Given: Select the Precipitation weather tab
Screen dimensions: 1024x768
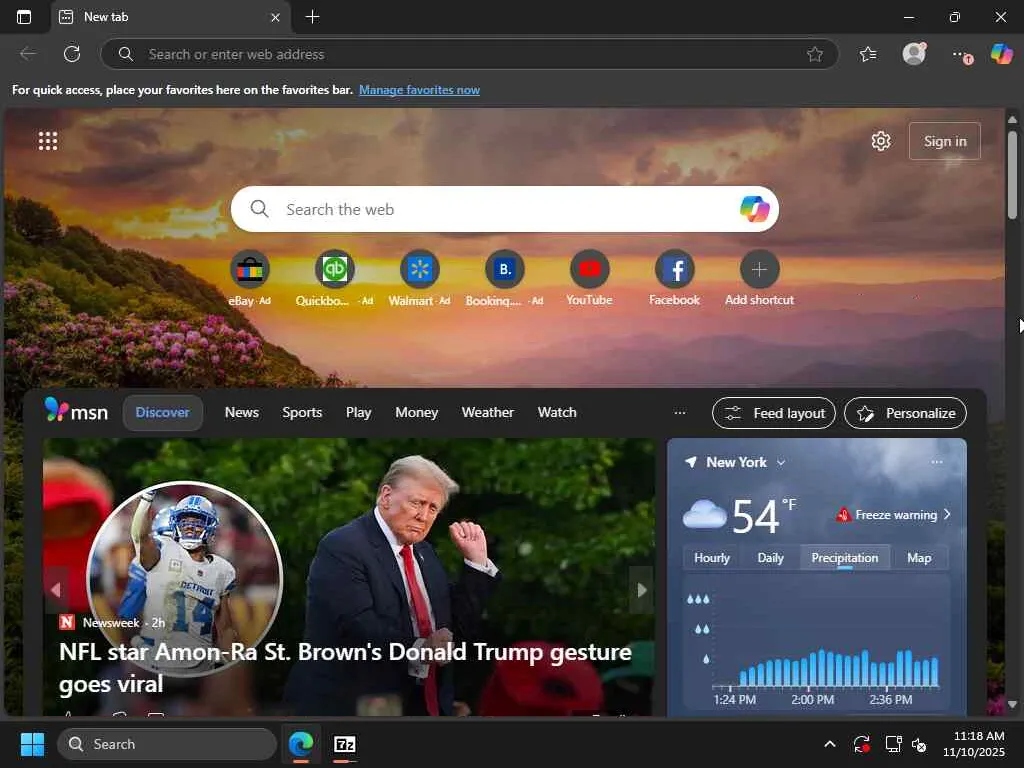Looking at the screenshot, I should pos(844,558).
